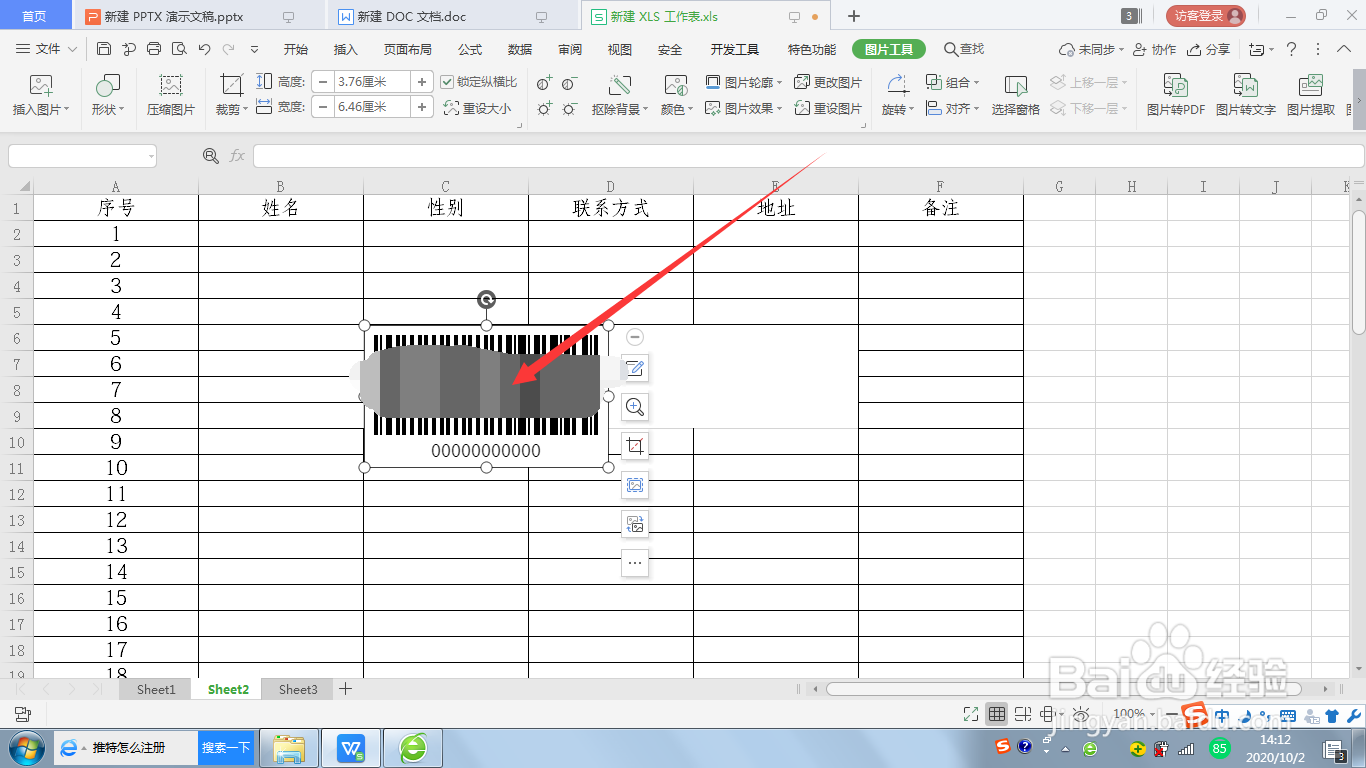The height and width of the screenshot is (768, 1366).
Task: Collapse floating toolbar with minus circle
Action: click(635, 337)
